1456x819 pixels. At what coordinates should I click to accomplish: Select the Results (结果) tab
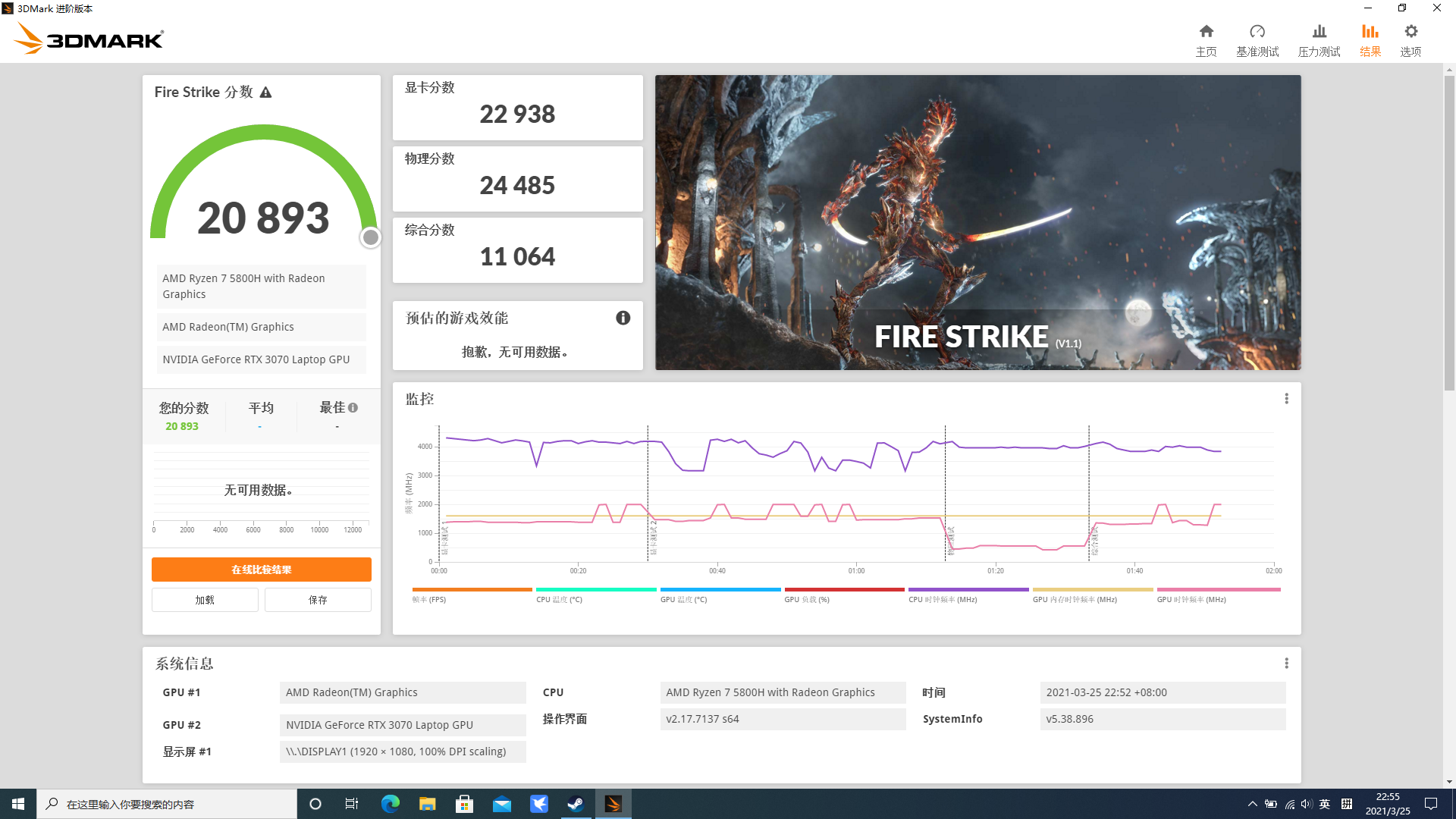(x=1370, y=39)
